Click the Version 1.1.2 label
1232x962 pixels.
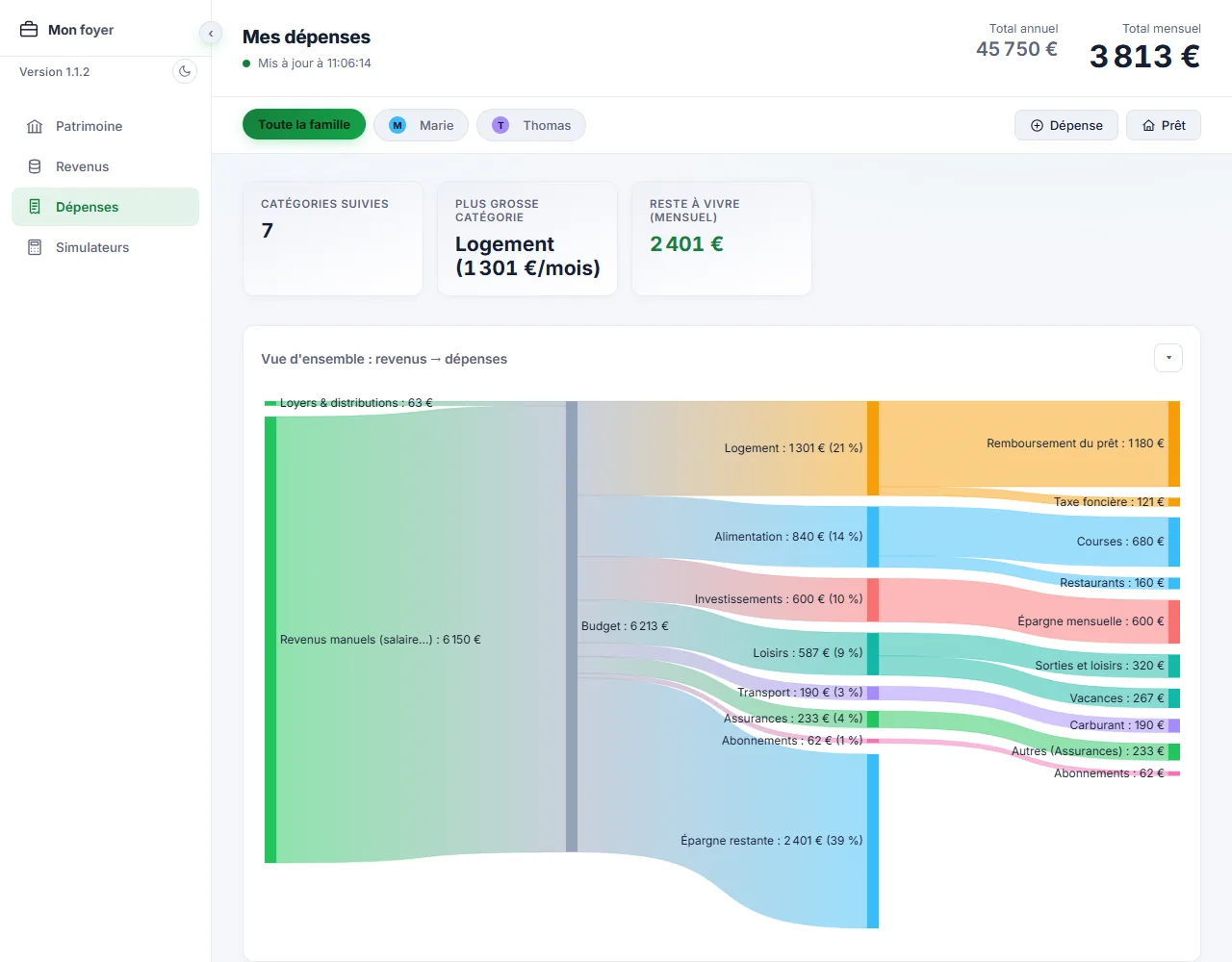(x=55, y=72)
